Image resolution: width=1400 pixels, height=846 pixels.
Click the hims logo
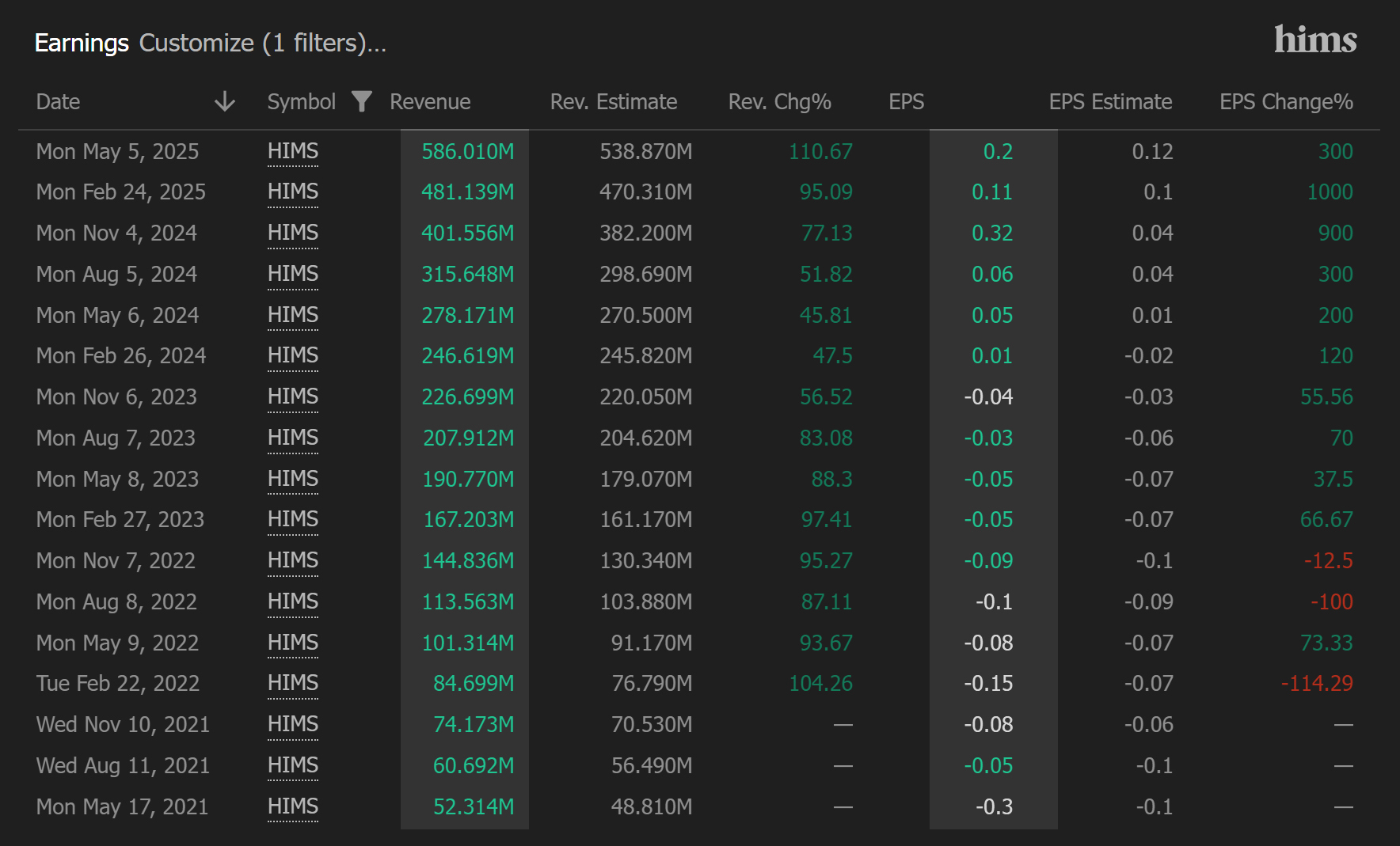click(x=1314, y=40)
